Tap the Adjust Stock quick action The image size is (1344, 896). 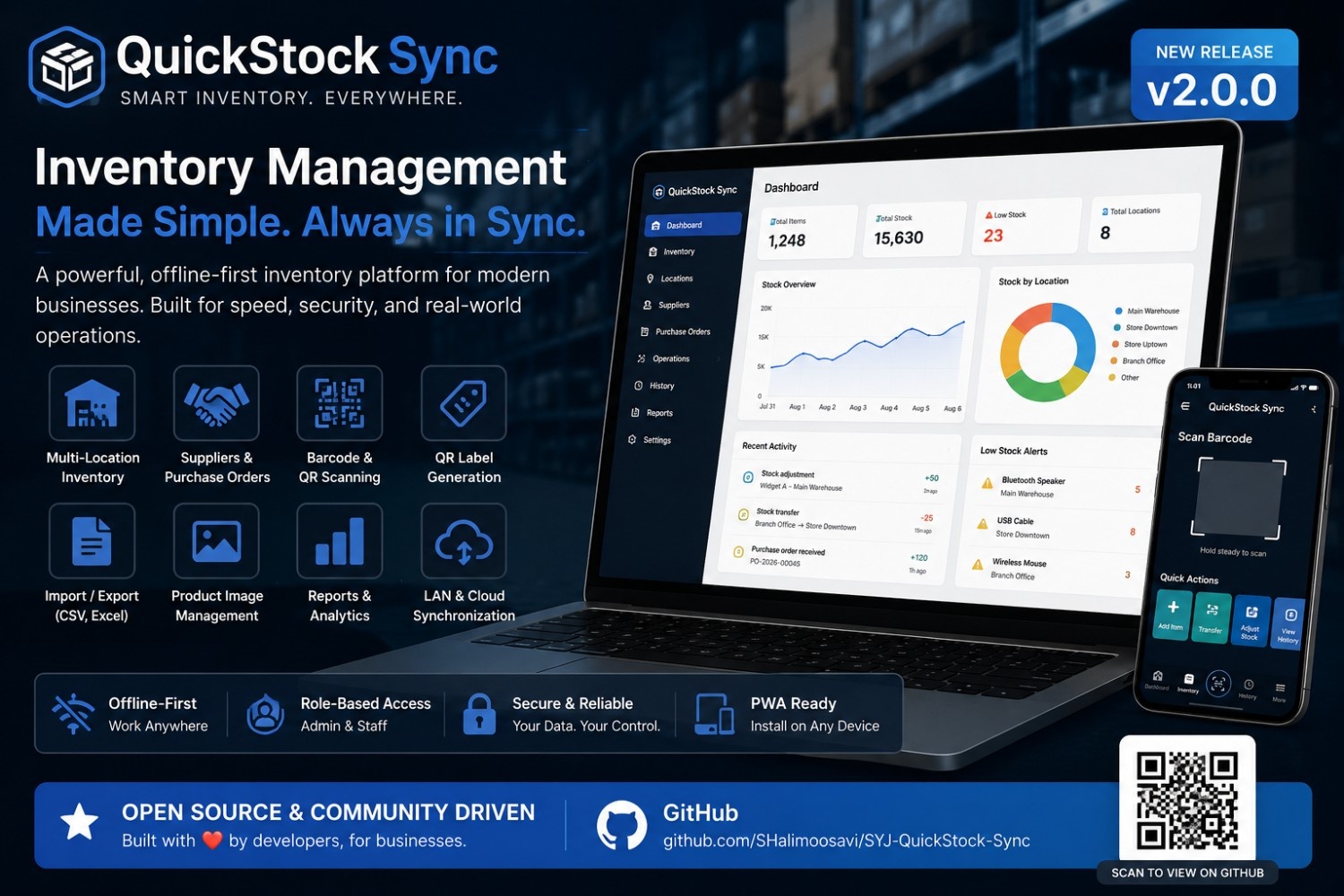click(1251, 620)
